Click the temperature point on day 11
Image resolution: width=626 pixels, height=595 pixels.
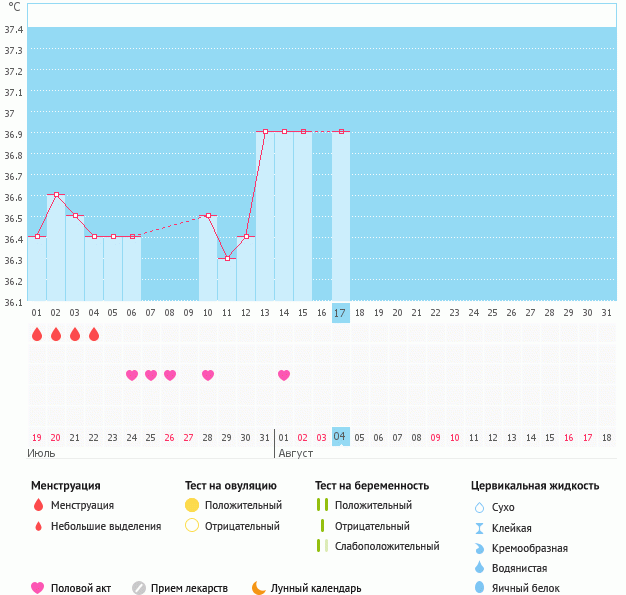tap(227, 258)
